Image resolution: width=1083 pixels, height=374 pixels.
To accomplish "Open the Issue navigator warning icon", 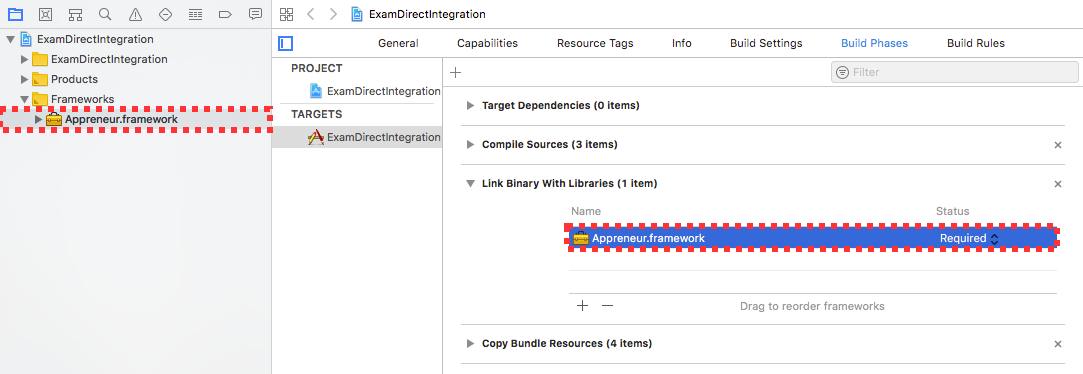I will [135, 14].
